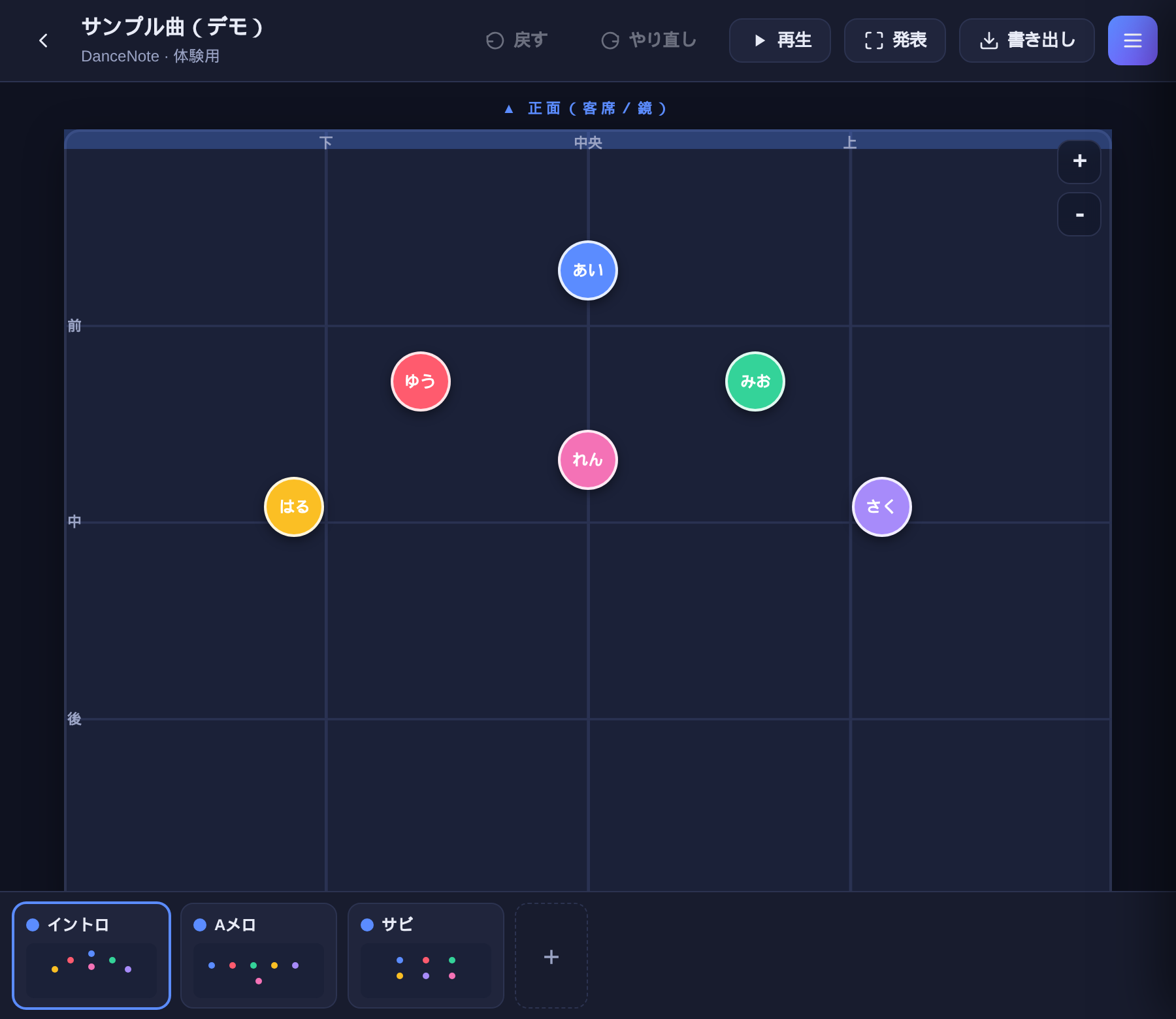The height and width of the screenshot is (1019, 1176).
Task: Click the 後 row label
Action: tap(74, 719)
